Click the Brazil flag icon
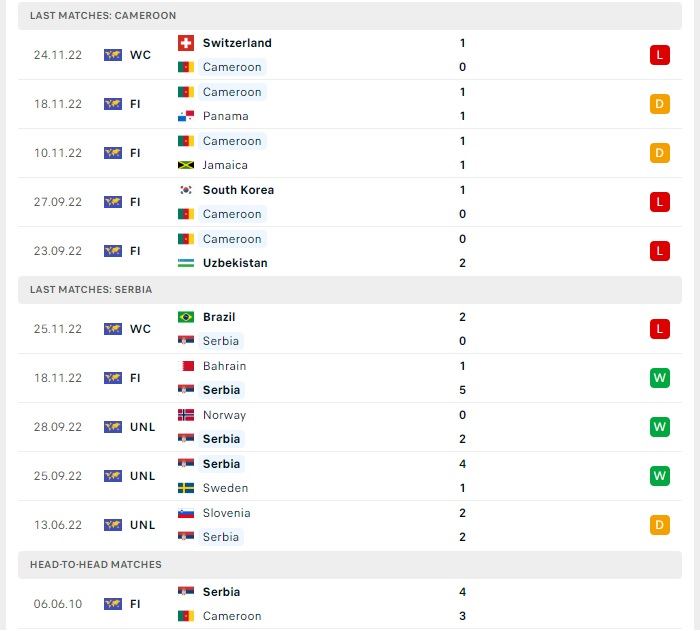This screenshot has width=700, height=631. [x=186, y=317]
